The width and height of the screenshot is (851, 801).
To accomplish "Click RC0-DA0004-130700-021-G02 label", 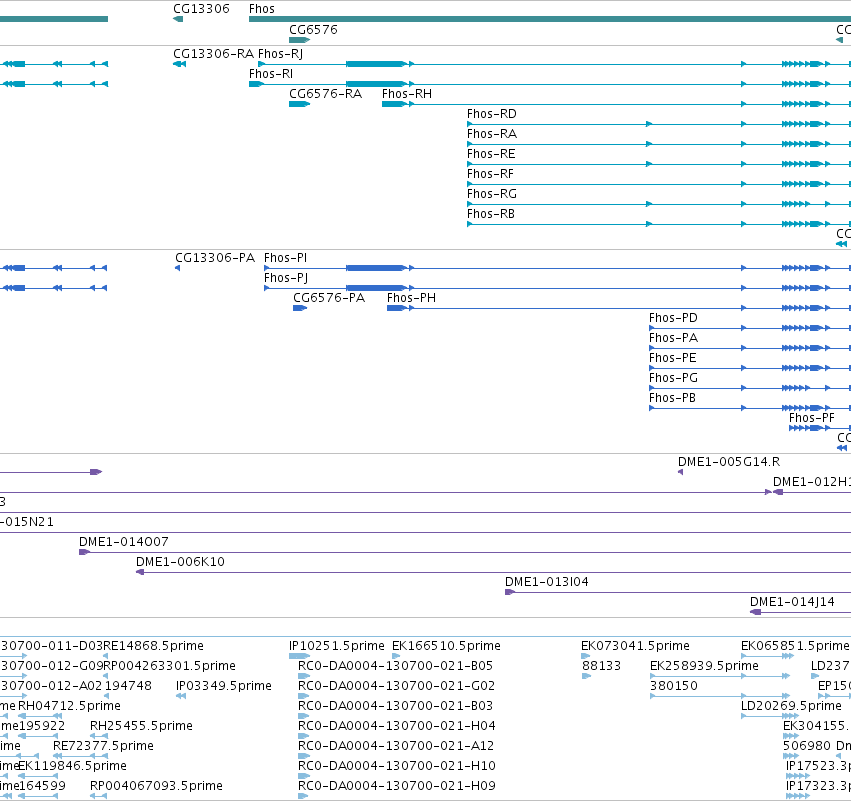I will (x=397, y=686).
